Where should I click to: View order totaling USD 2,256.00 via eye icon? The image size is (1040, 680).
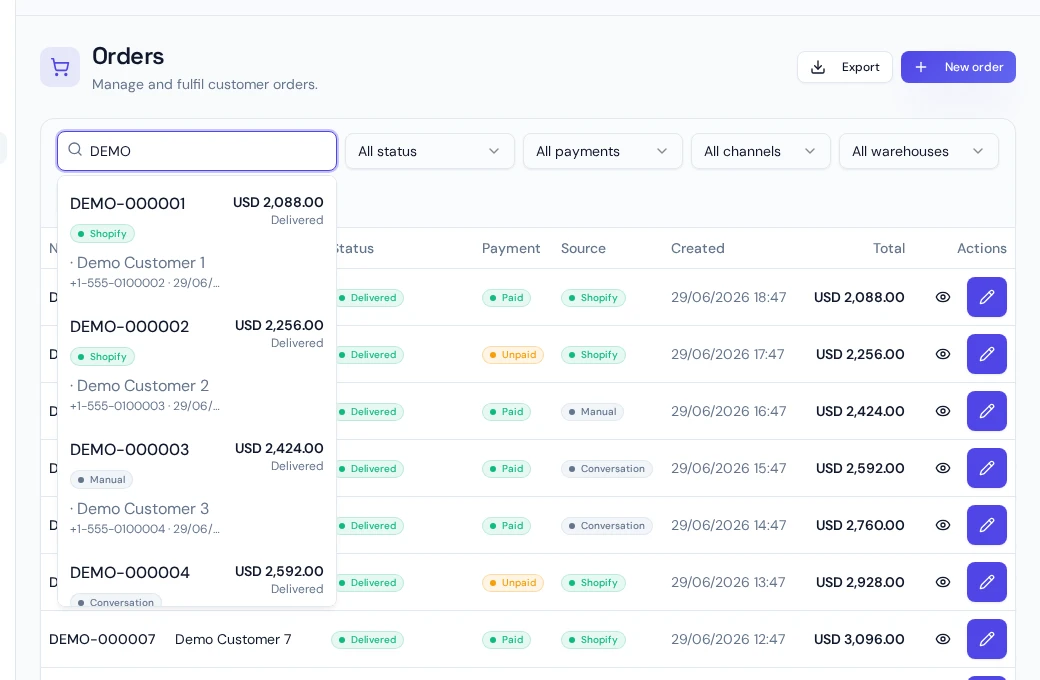pyautogui.click(x=942, y=354)
